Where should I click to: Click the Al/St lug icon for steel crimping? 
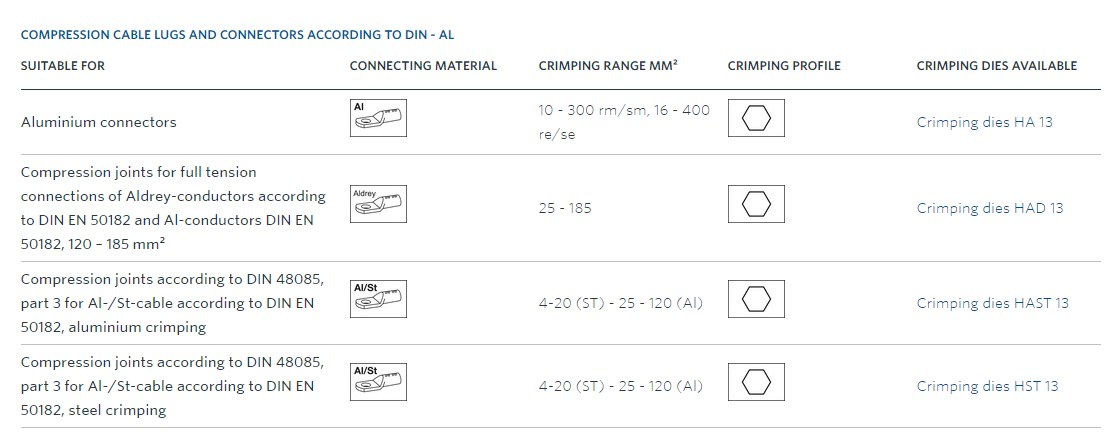[x=379, y=382]
